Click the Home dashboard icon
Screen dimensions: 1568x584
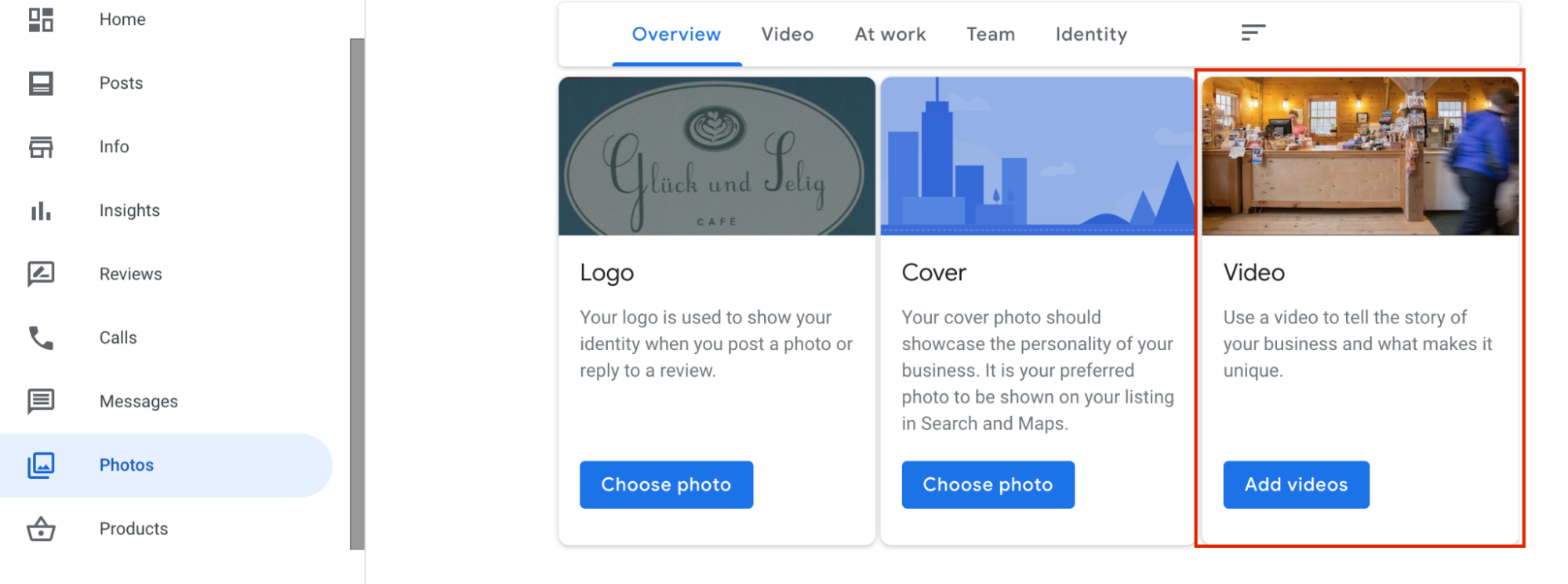[41, 20]
